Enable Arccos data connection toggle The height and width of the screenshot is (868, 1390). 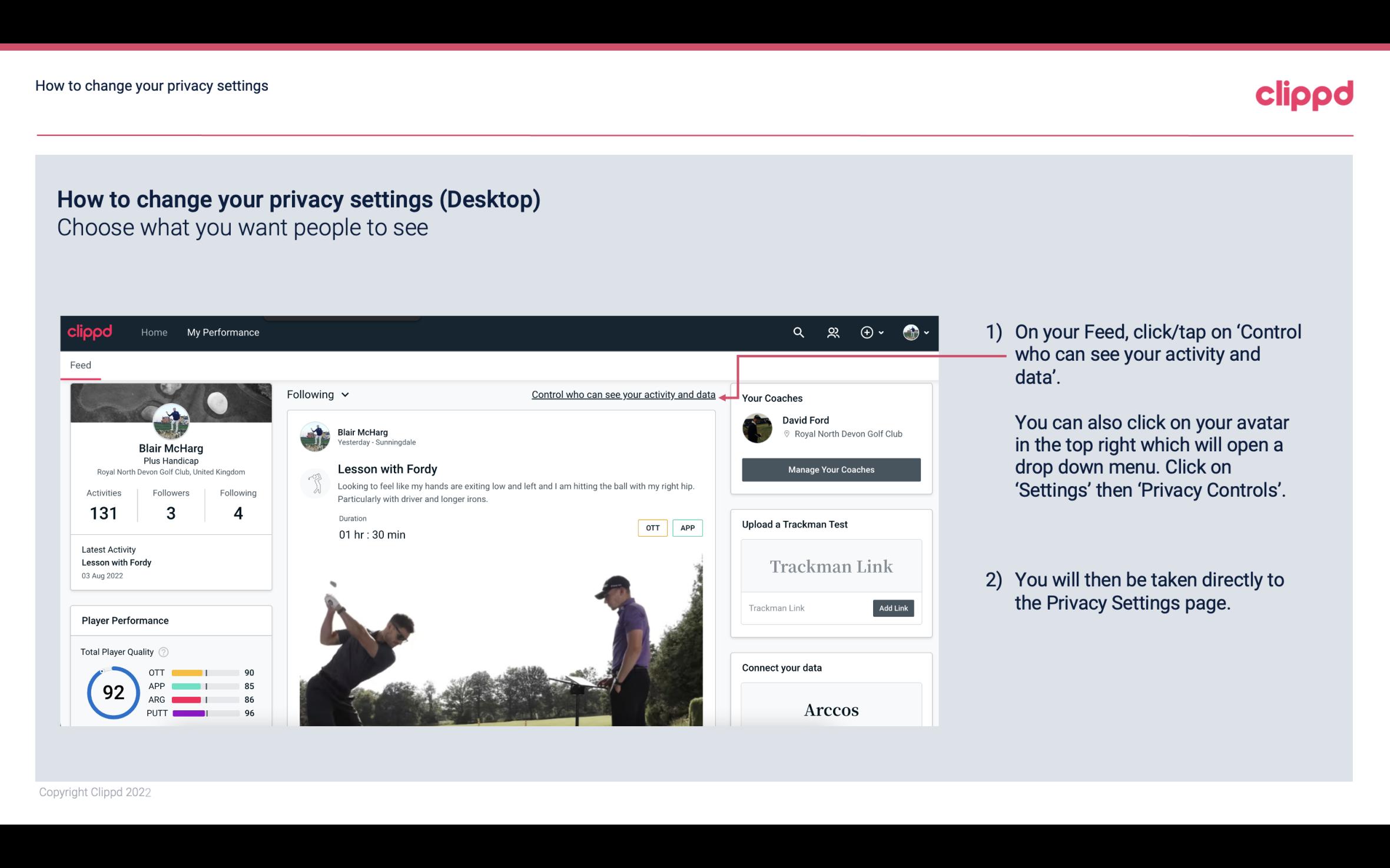coord(830,710)
